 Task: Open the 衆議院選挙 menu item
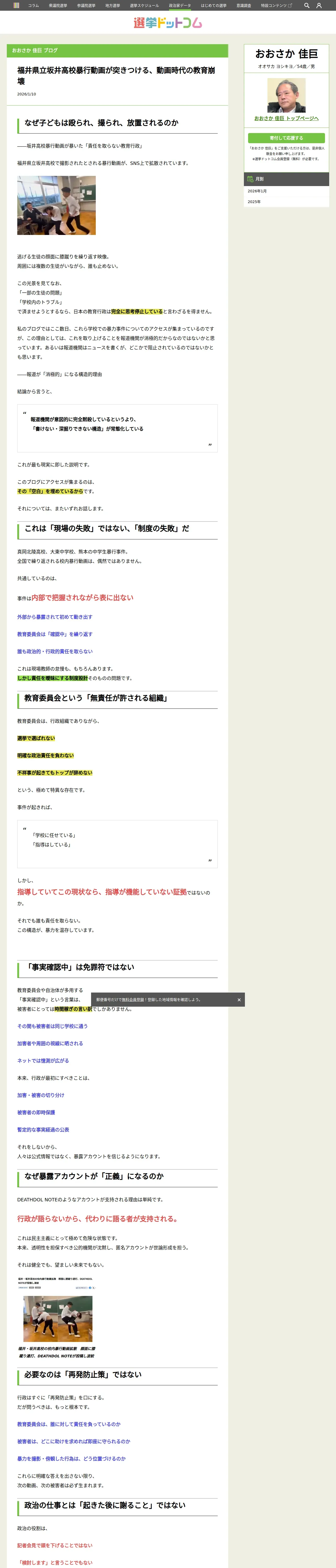coord(58,5)
